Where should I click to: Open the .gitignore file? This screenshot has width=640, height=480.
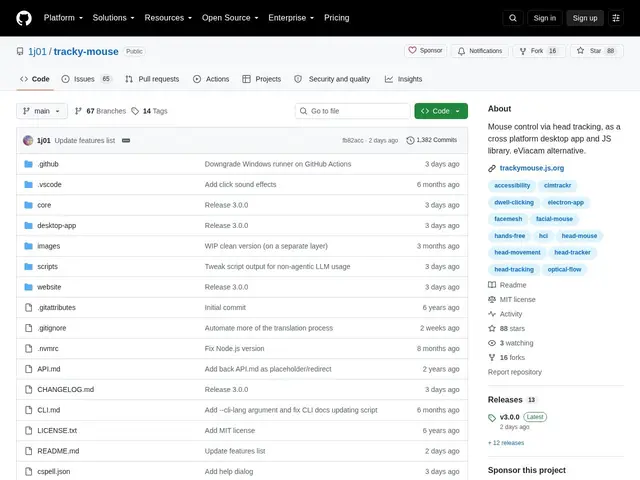click(51, 328)
